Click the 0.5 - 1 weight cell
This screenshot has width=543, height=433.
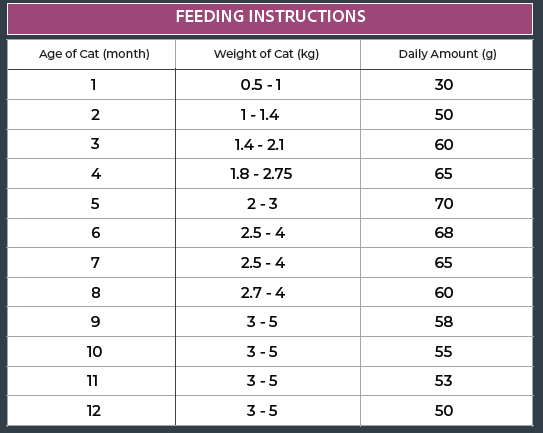pos(268,85)
